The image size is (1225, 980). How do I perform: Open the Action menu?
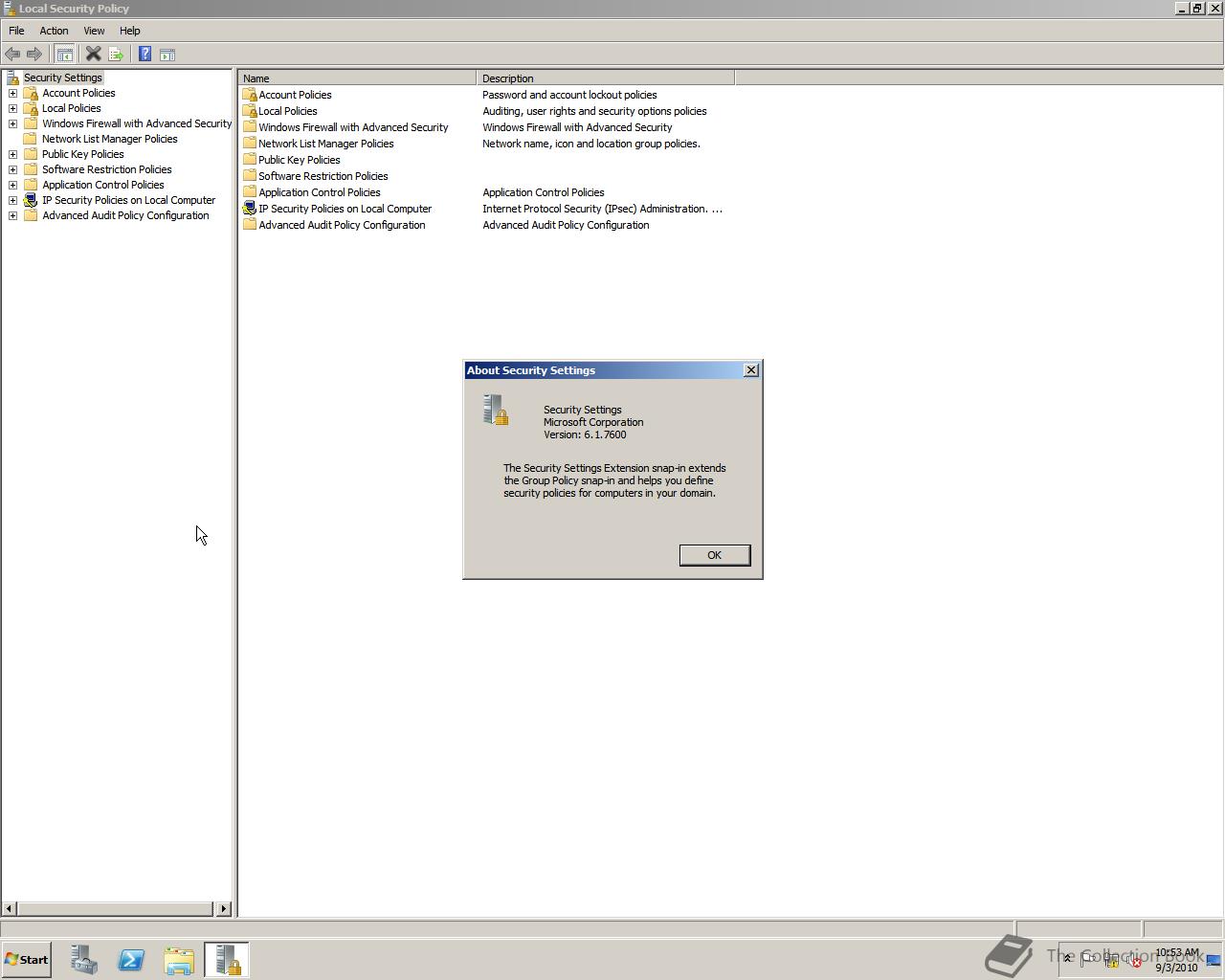(54, 31)
